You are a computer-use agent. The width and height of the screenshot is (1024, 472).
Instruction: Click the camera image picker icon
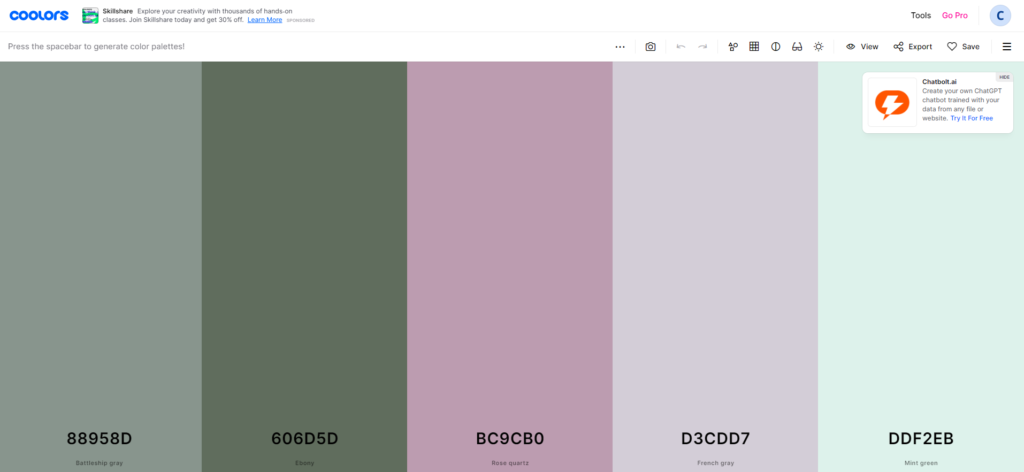(650, 47)
